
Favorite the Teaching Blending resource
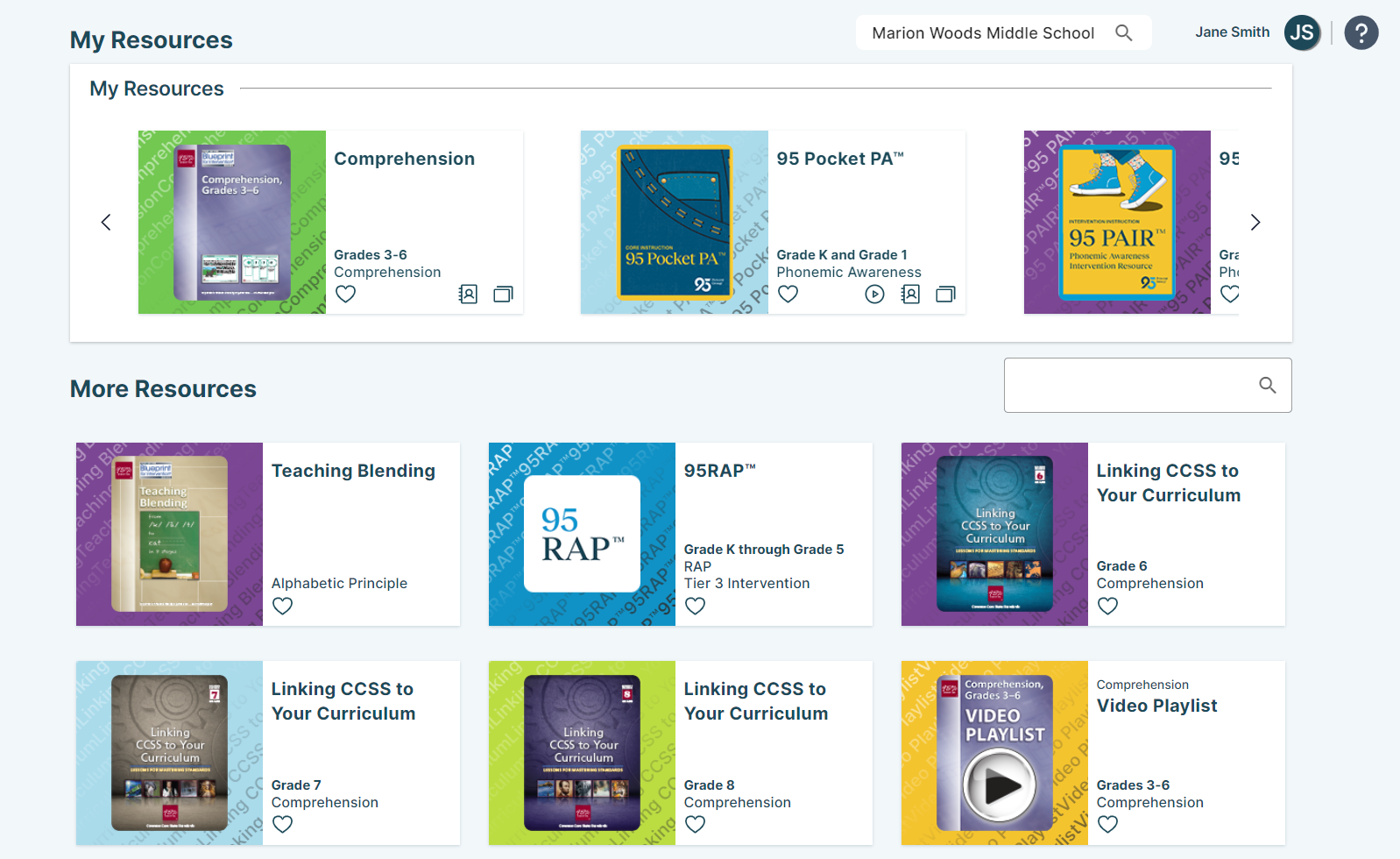(x=282, y=607)
